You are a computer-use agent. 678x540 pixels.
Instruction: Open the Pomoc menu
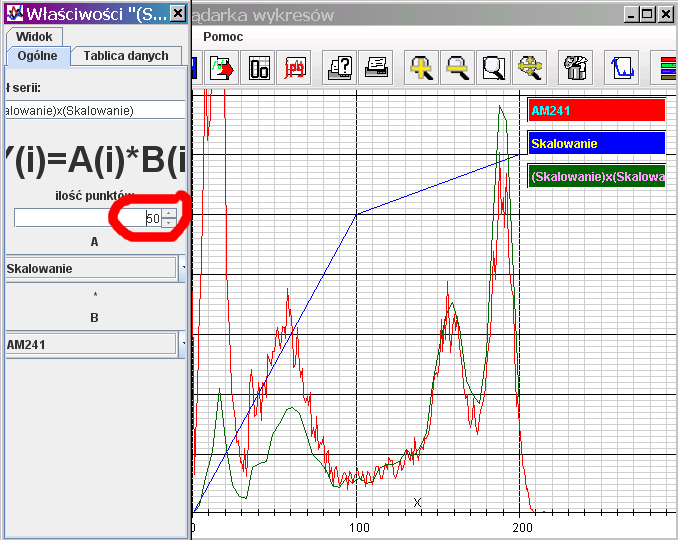pos(222,37)
